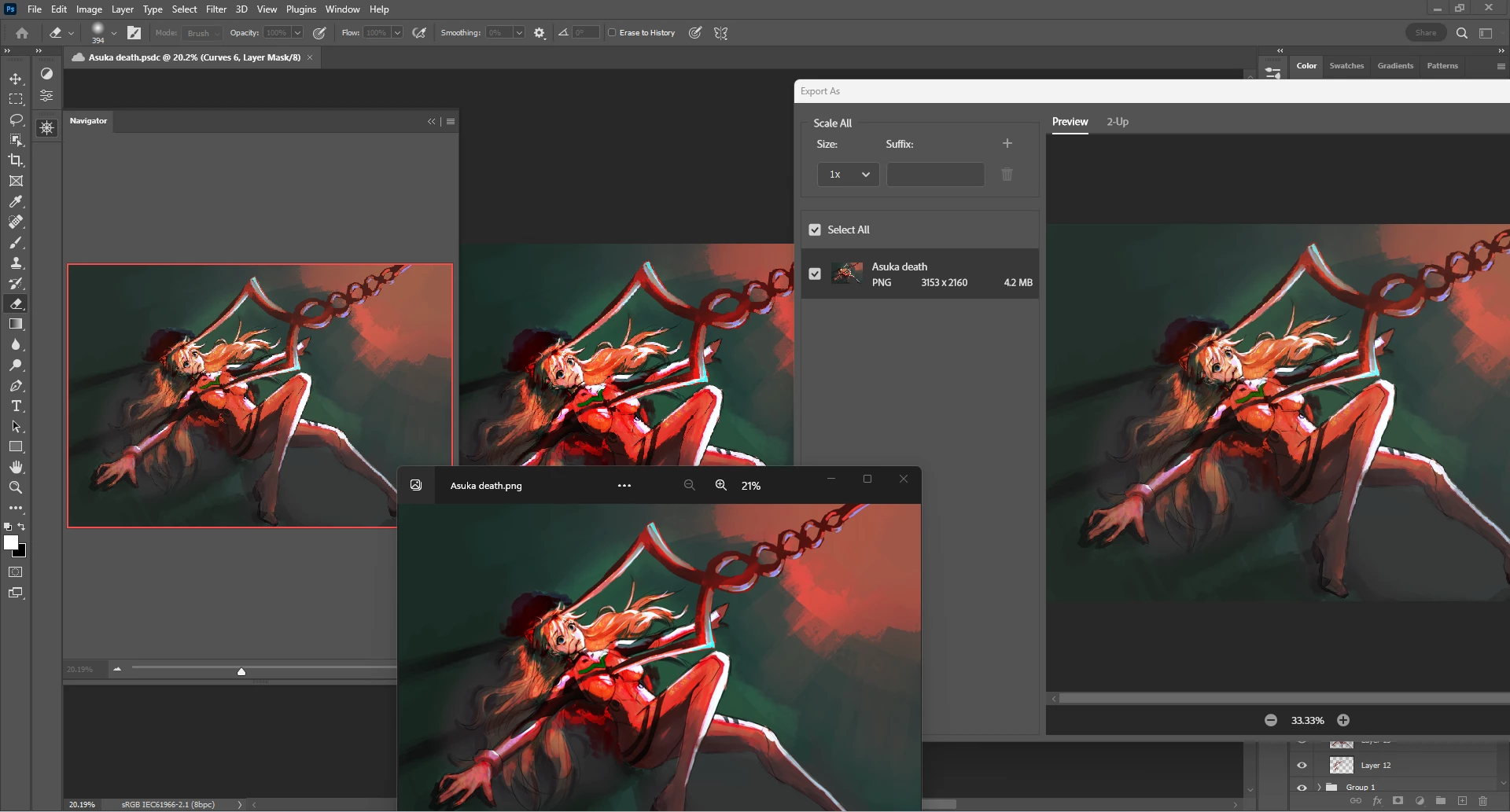Select the Zoom tool in toolbox
1510x812 pixels.
tap(16, 487)
